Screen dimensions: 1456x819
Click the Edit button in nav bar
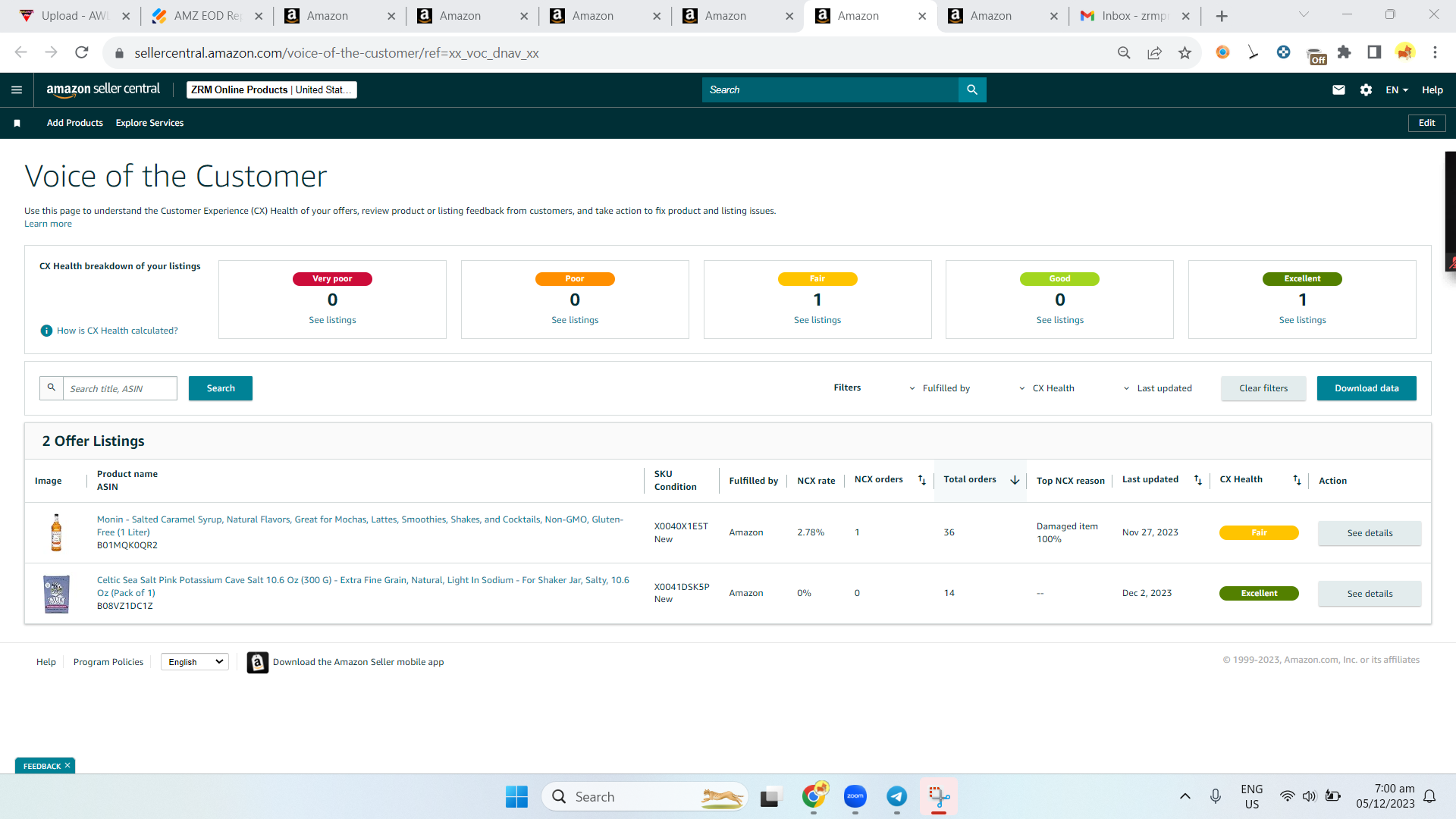[1427, 123]
